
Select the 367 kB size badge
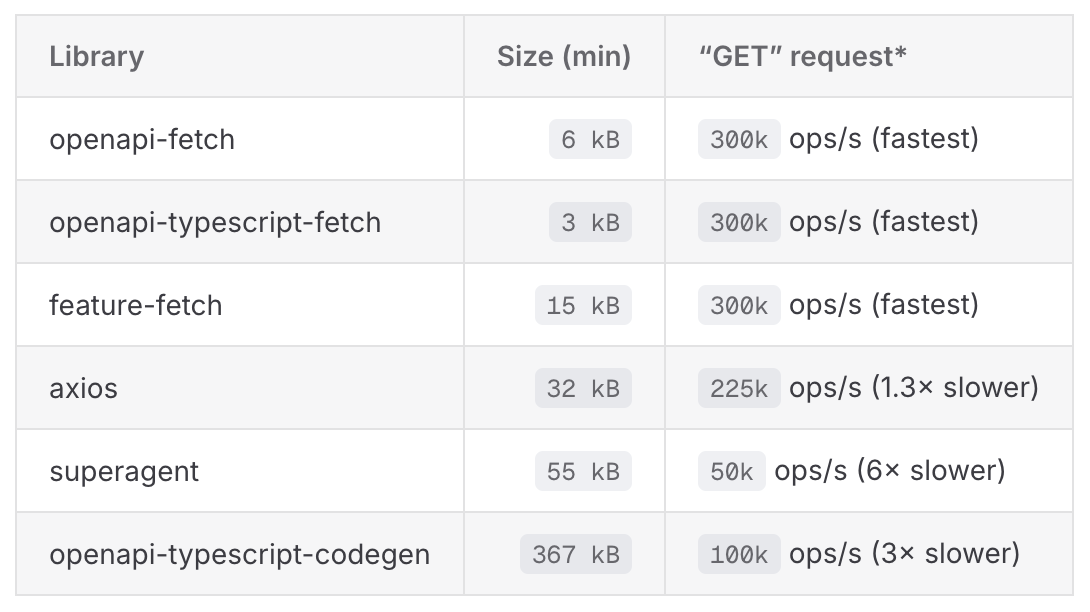coord(576,554)
